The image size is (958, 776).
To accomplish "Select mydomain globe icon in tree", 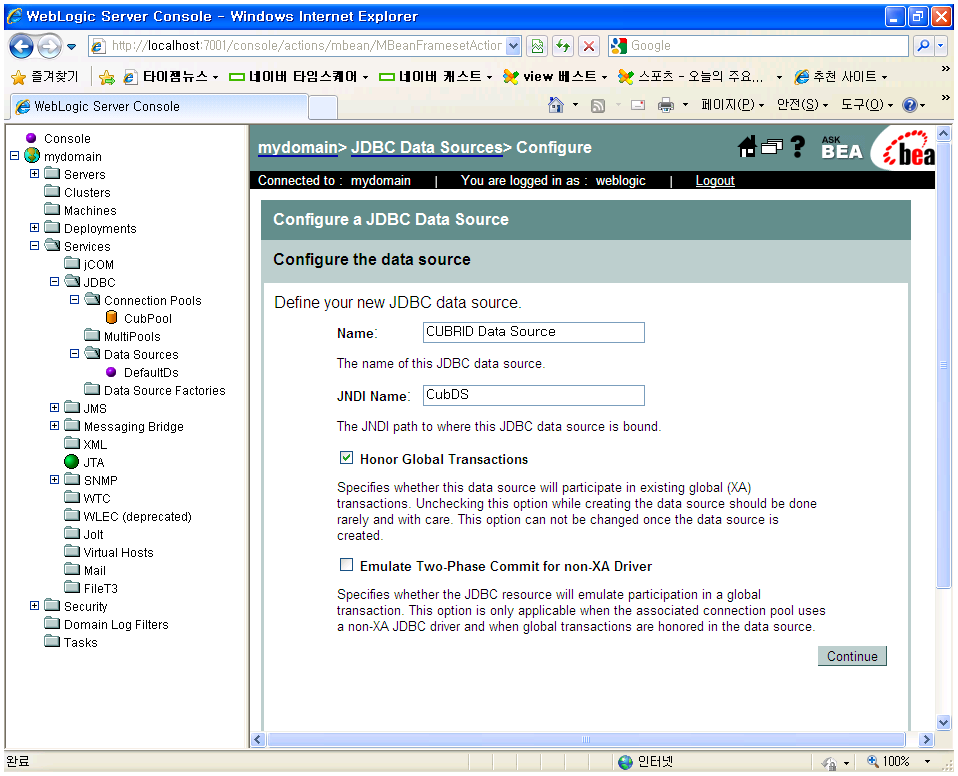I will click(x=32, y=156).
